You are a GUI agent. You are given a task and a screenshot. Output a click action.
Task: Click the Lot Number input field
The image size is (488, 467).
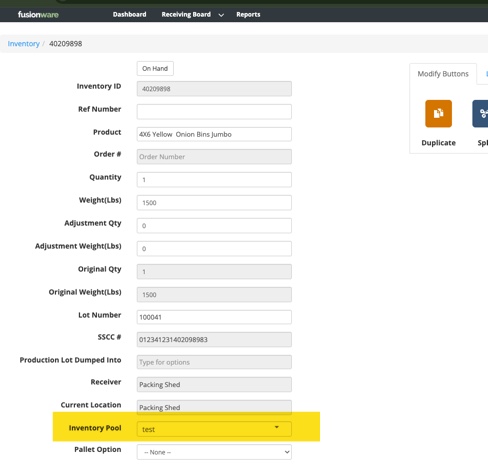214,317
